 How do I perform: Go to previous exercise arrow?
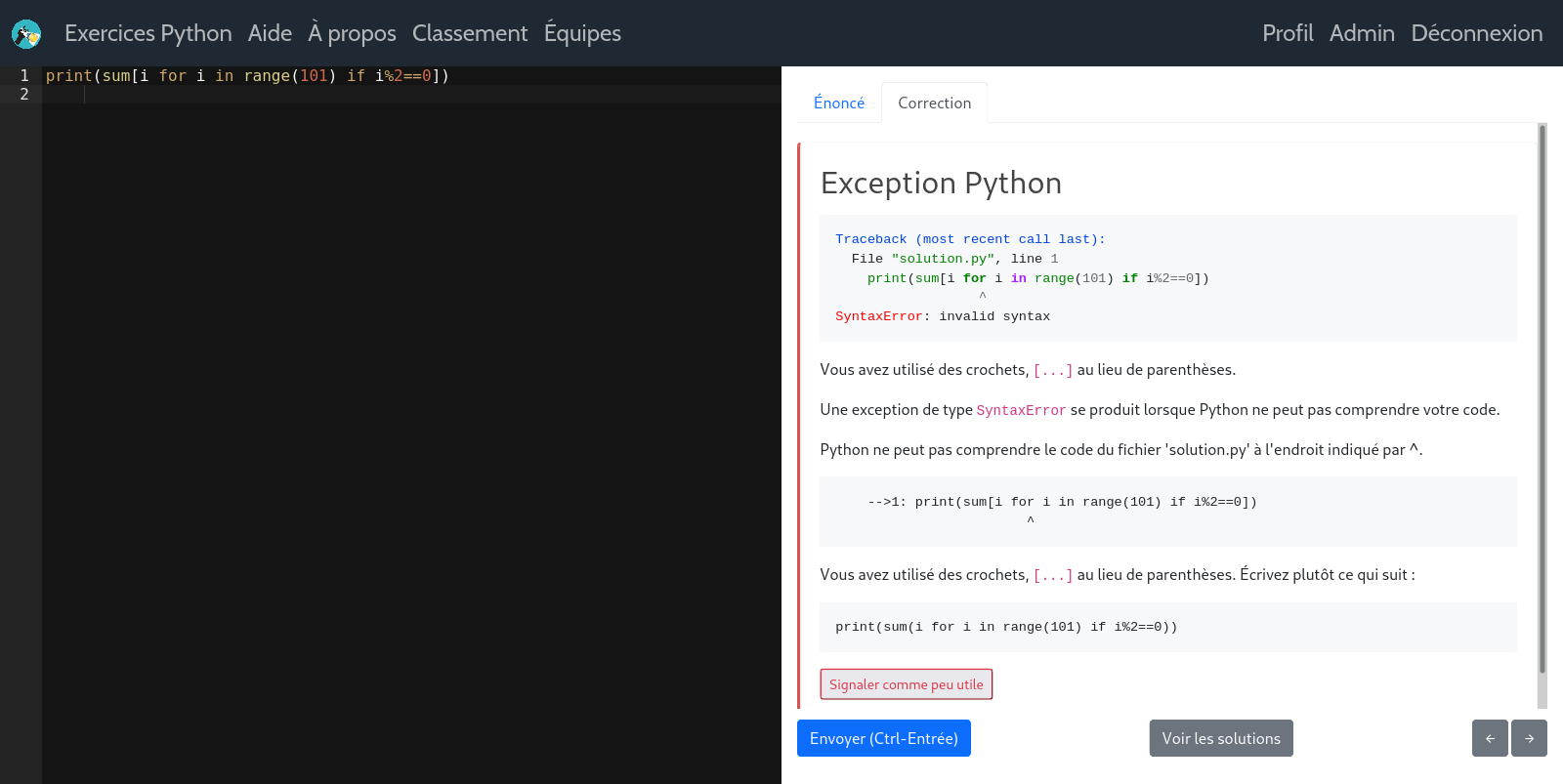1490,738
